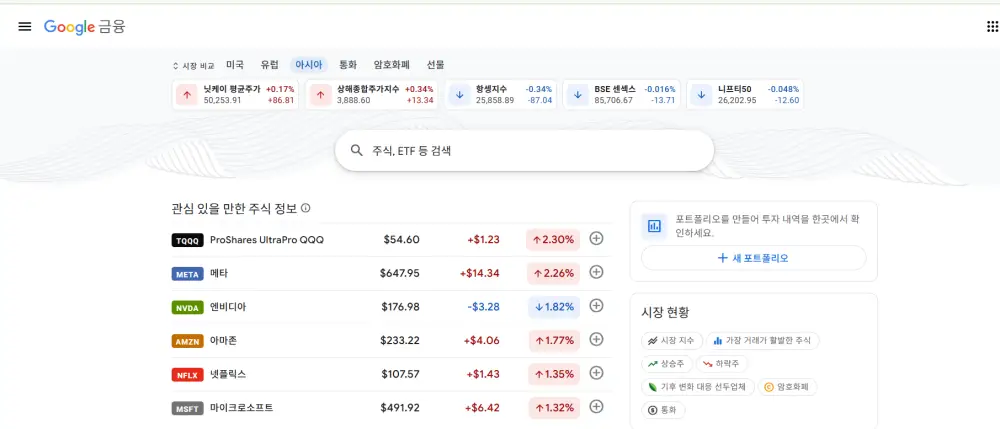Open the hamburger main menu
The image size is (1000, 429).
click(25, 26)
